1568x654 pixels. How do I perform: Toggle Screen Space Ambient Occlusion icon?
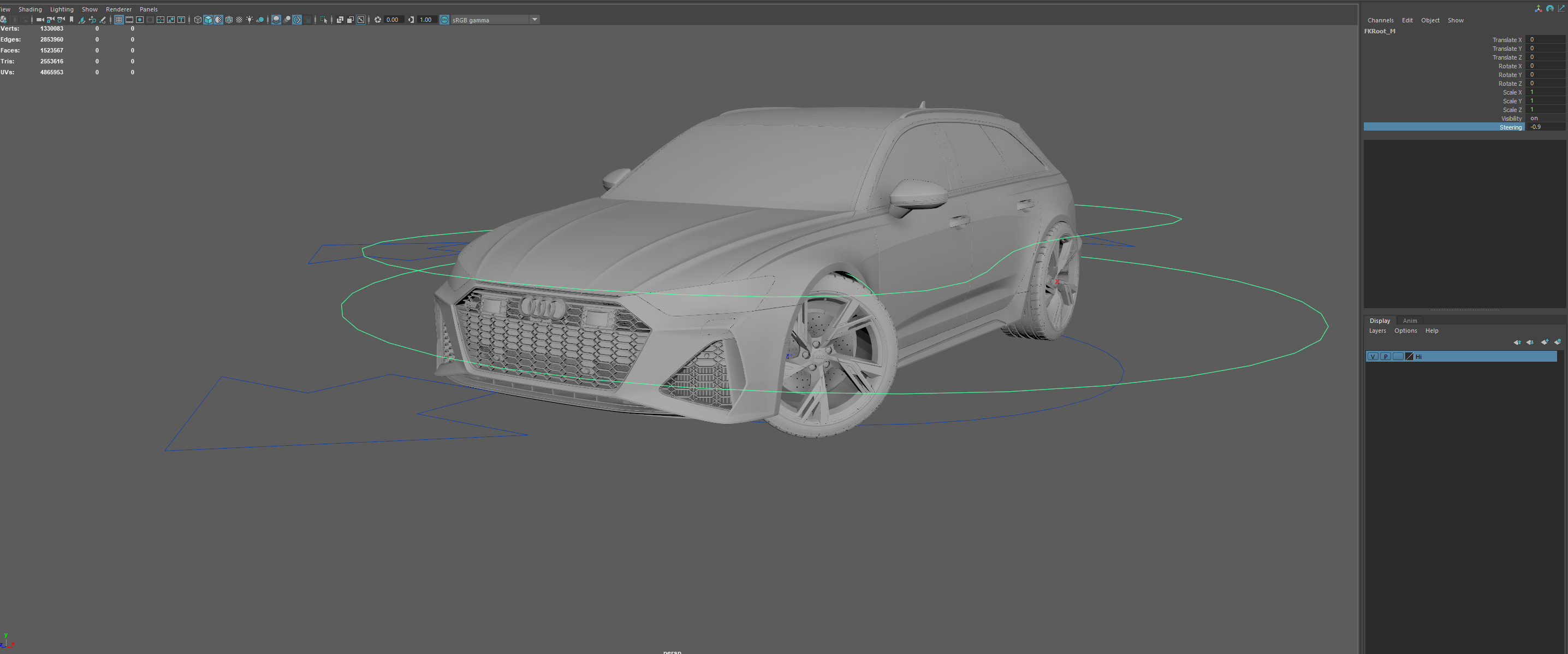[276, 20]
